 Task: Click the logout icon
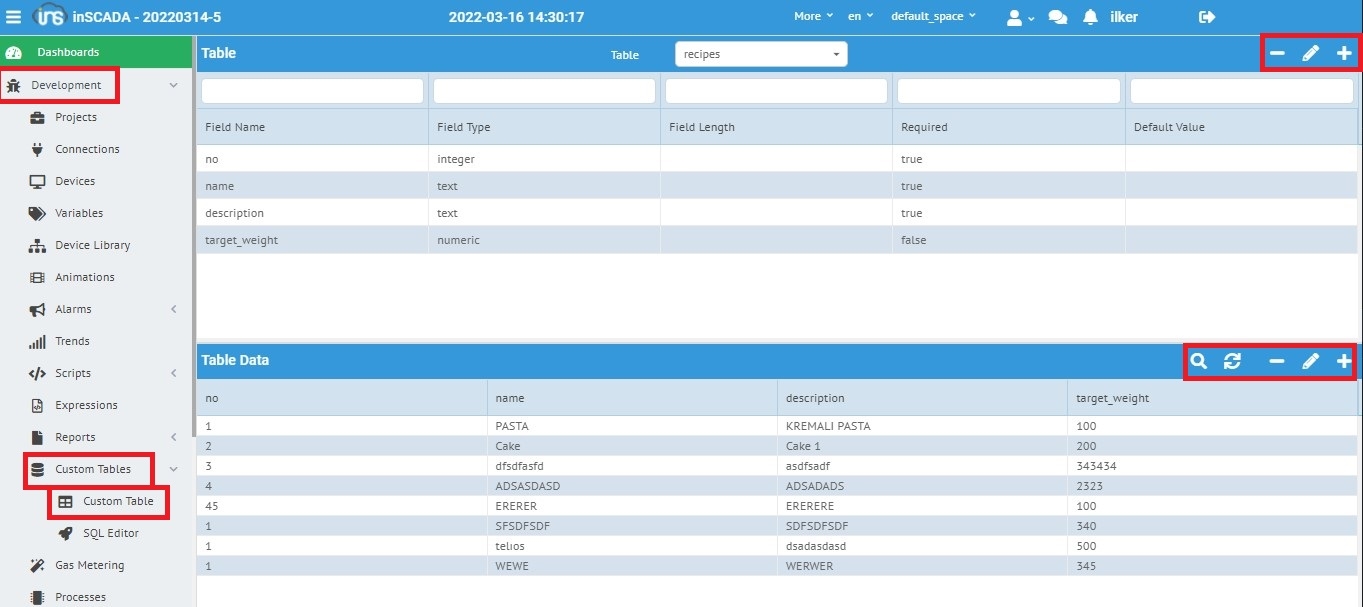1207,17
